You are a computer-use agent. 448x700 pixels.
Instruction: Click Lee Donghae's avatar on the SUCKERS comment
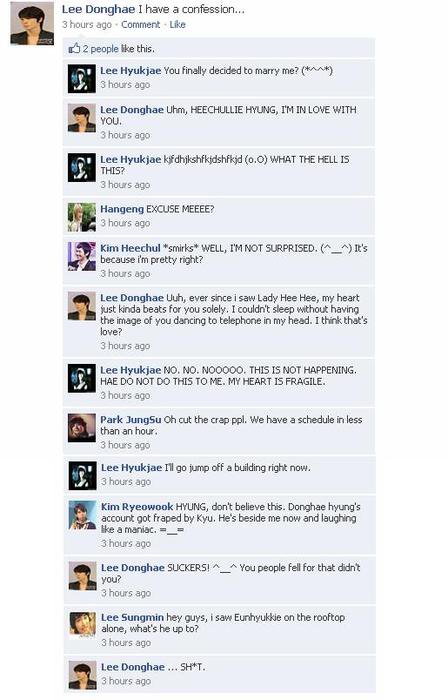tap(83, 576)
